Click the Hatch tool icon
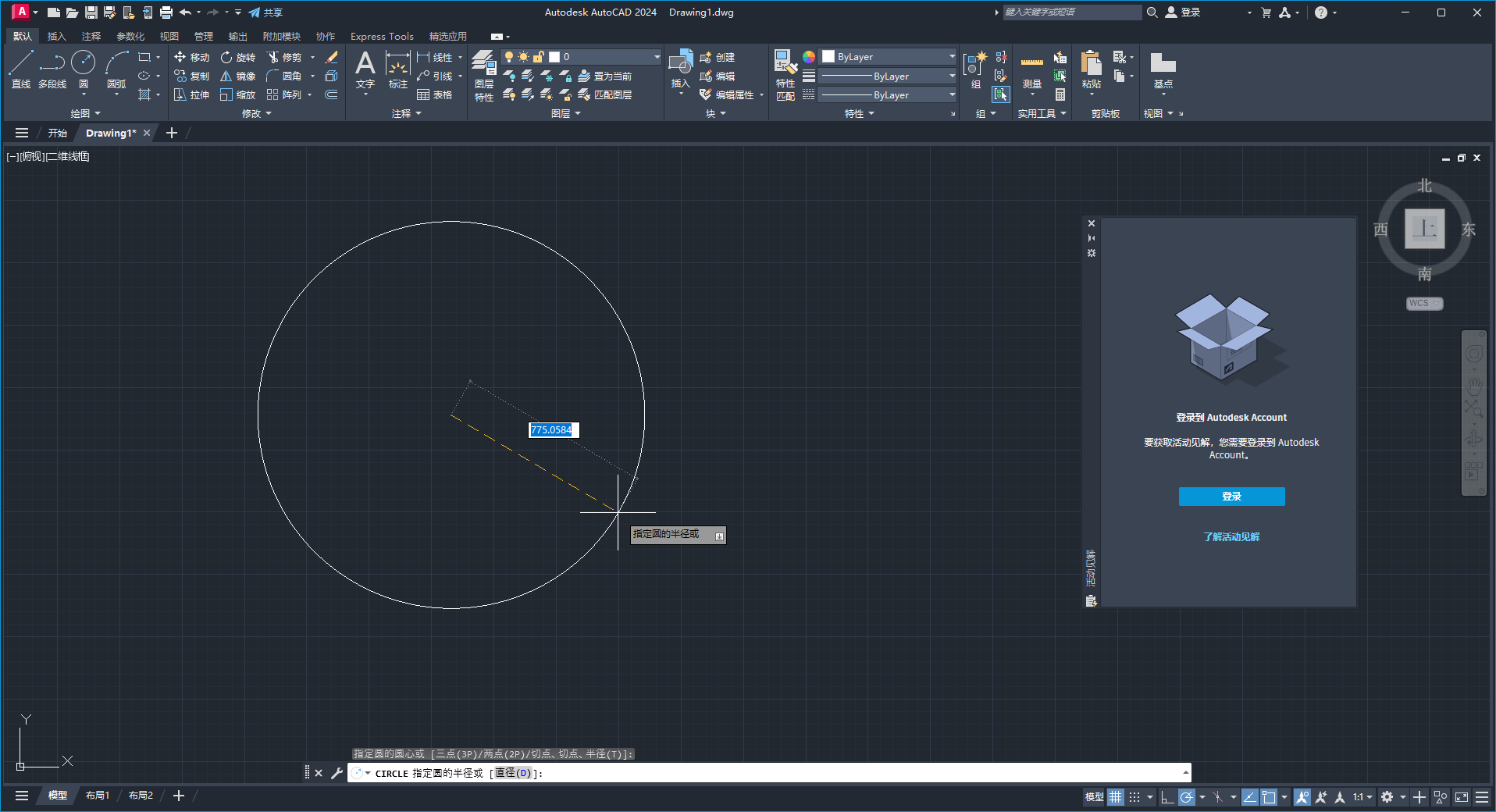The width and height of the screenshot is (1496, 812). click(x=144, y=94)
